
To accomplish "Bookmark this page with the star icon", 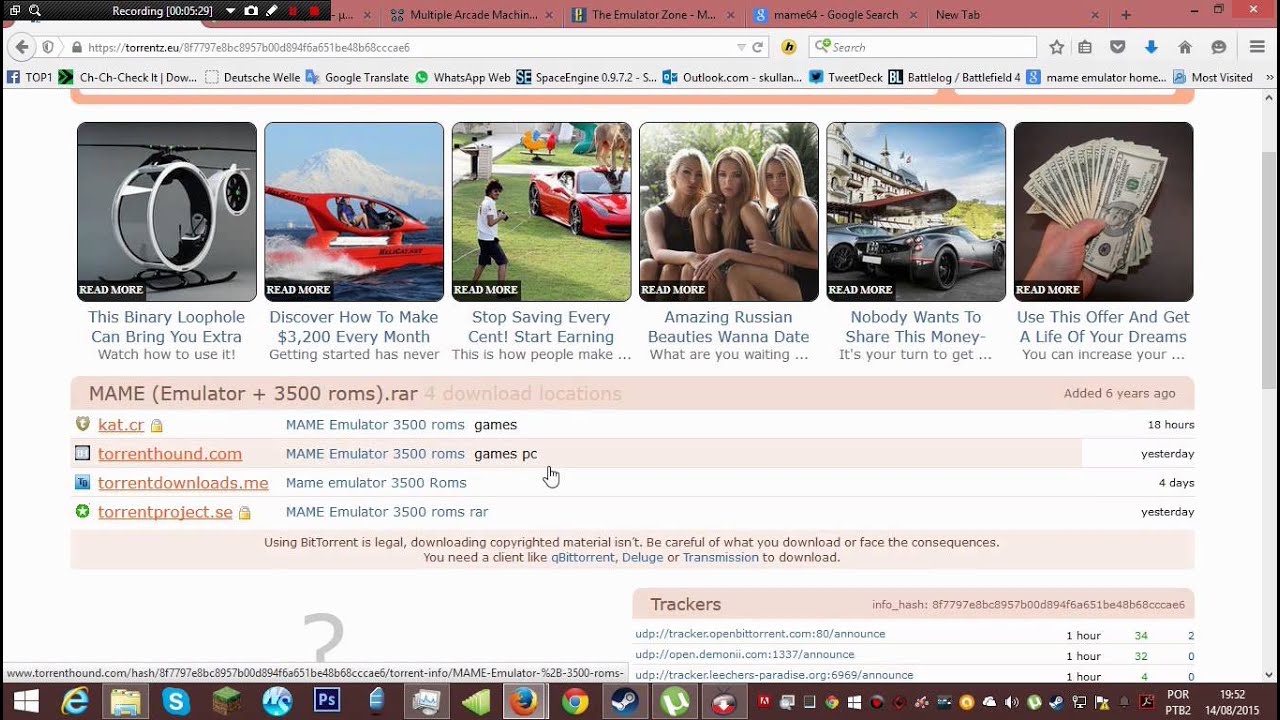I will click(x=1057, y=47).
